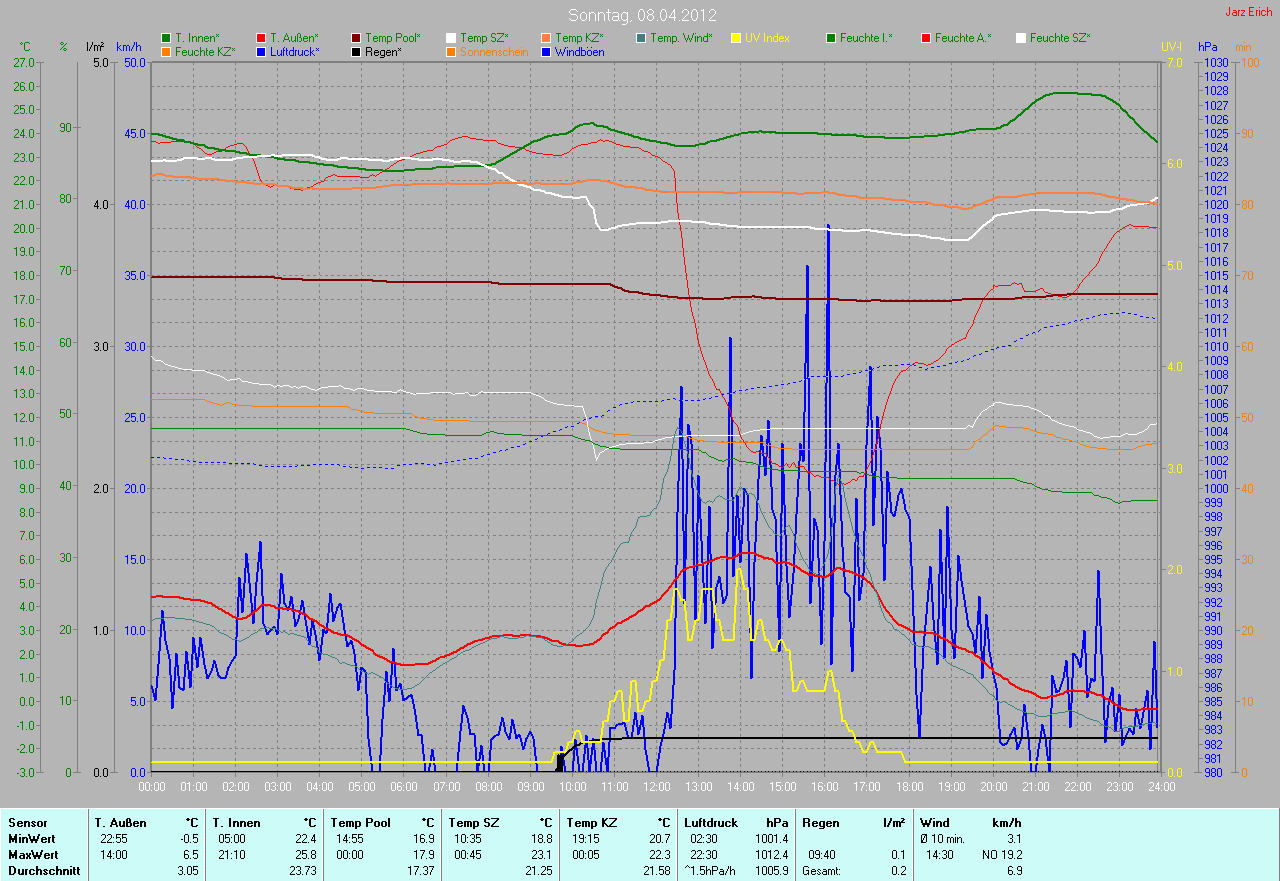
Task: Click the date title Sonntag, 08.04.2012
Action: point(639,15)
